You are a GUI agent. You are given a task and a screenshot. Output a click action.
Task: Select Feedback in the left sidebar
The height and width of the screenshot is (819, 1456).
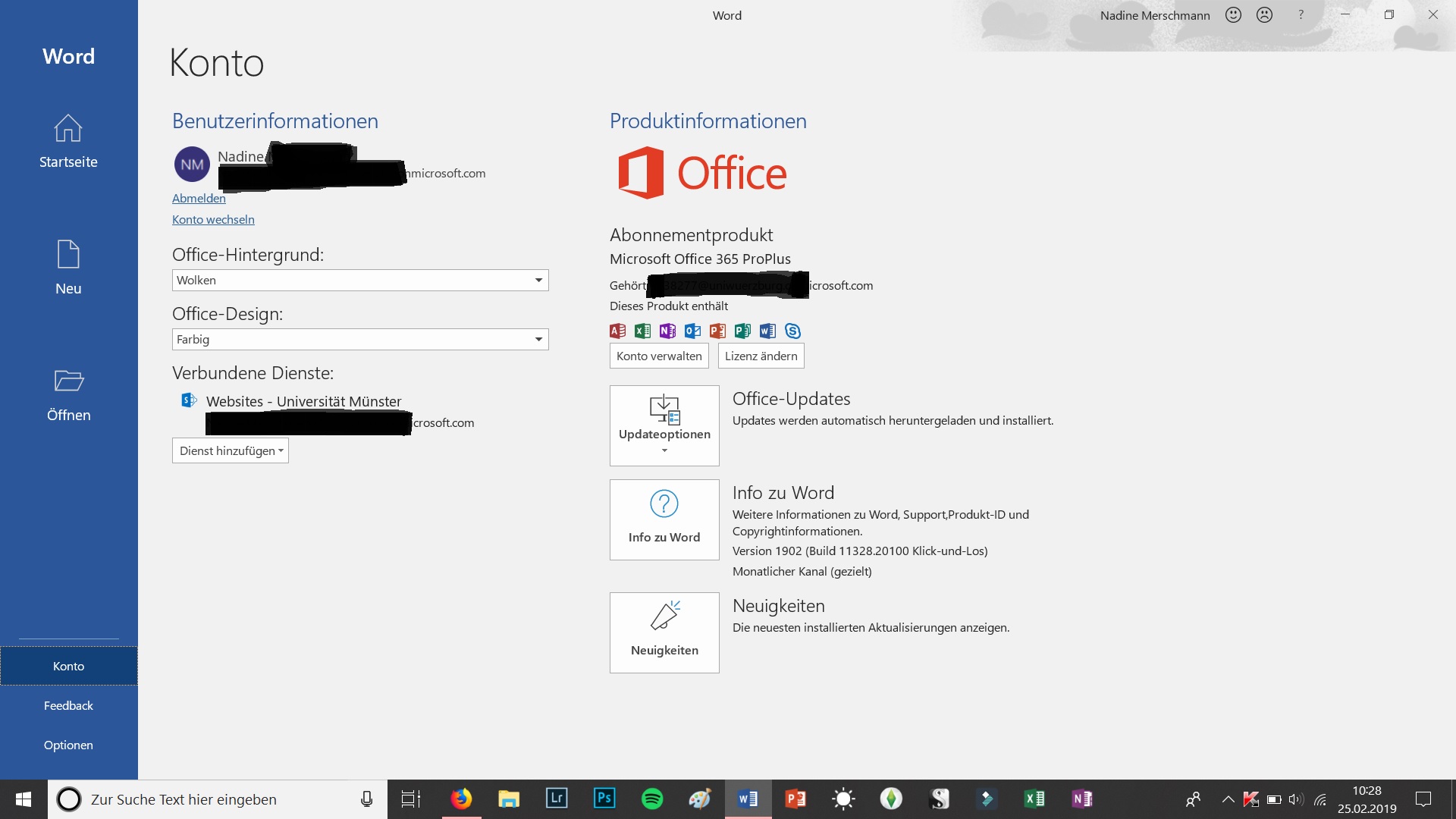pyautogui.click(x=68, y=706)
